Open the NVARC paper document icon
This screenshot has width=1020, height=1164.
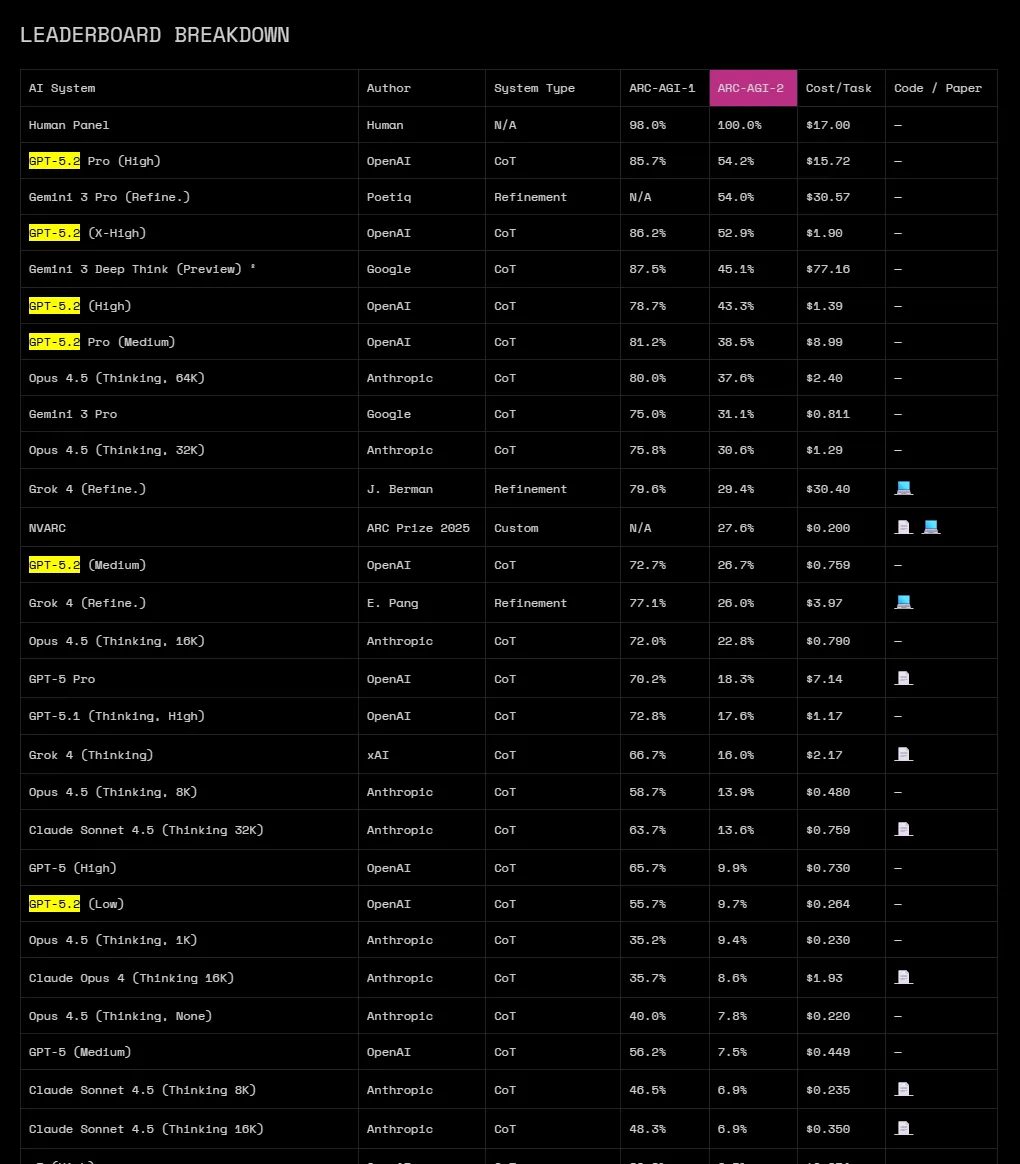[x=904, y=527]
